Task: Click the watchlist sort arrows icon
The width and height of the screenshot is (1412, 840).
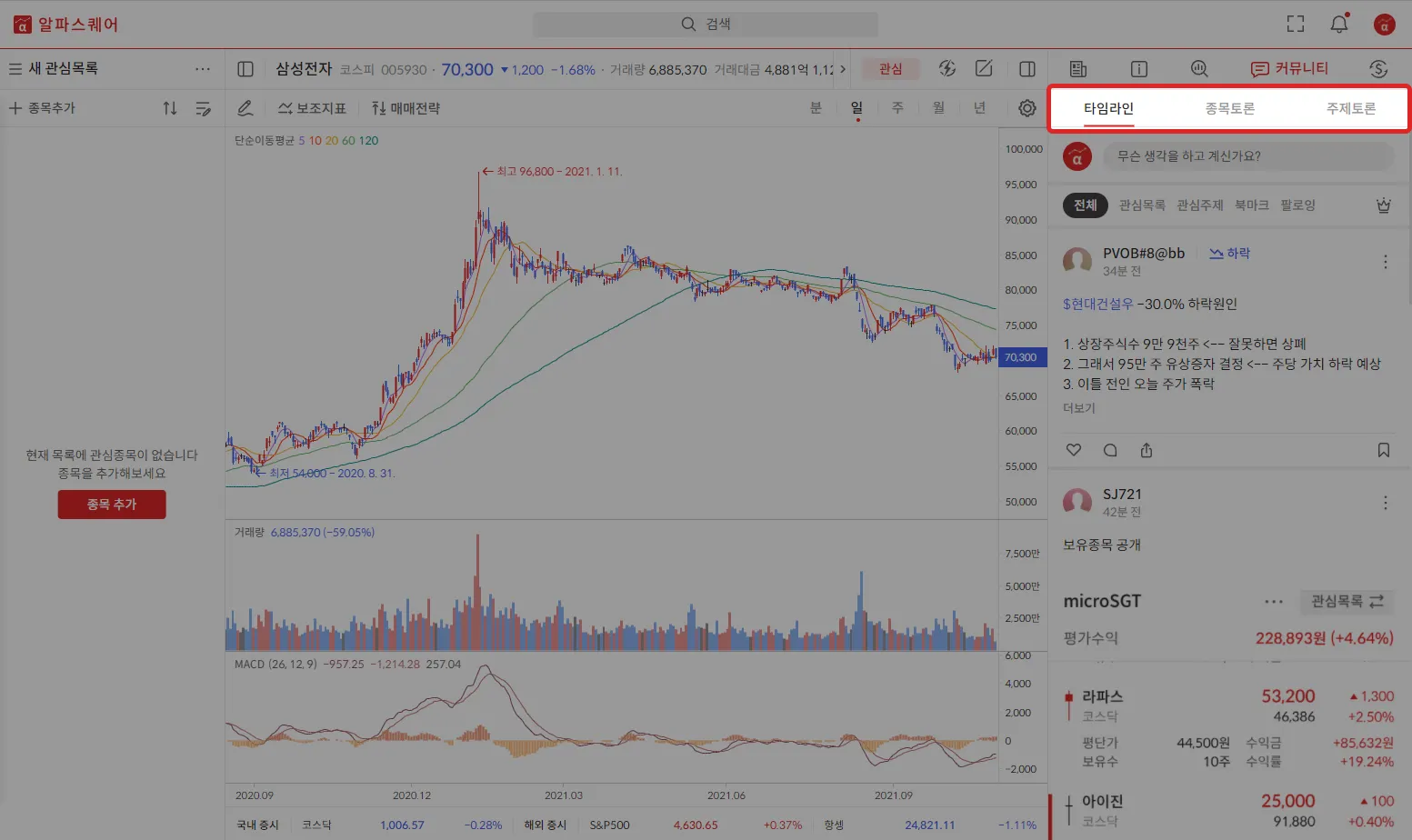Action: [x=170, y=108]
